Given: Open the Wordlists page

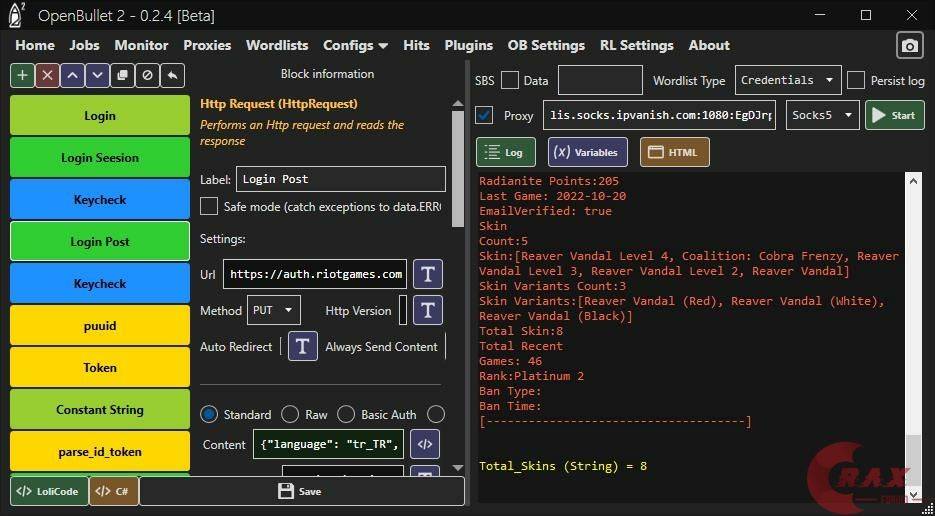Looking at the screenshot, I should click(x=277, y=45).
